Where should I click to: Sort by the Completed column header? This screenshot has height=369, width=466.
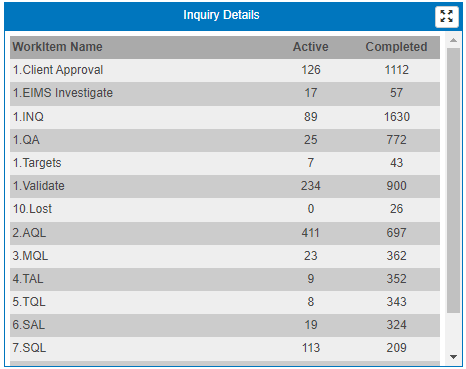[396, 47]
